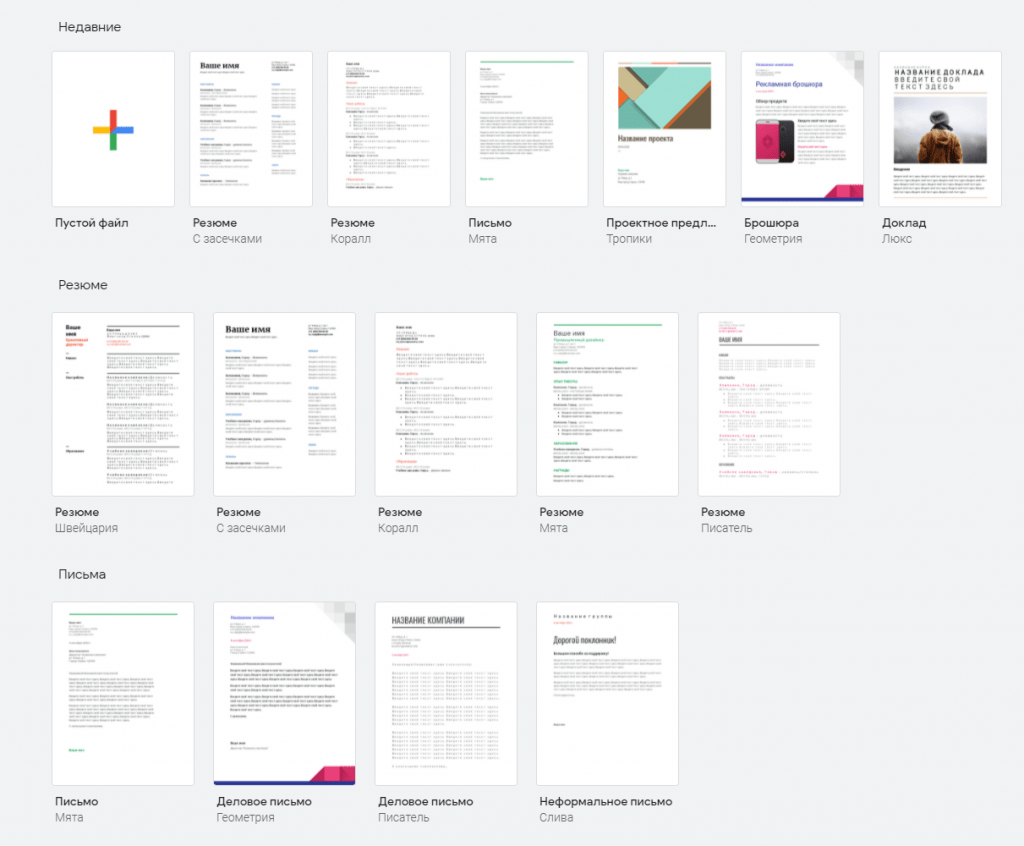This screenshot has width=1024, height=846.
Task: Open the "Письмо Мята" template in Недавние
Action: (526, 128)
